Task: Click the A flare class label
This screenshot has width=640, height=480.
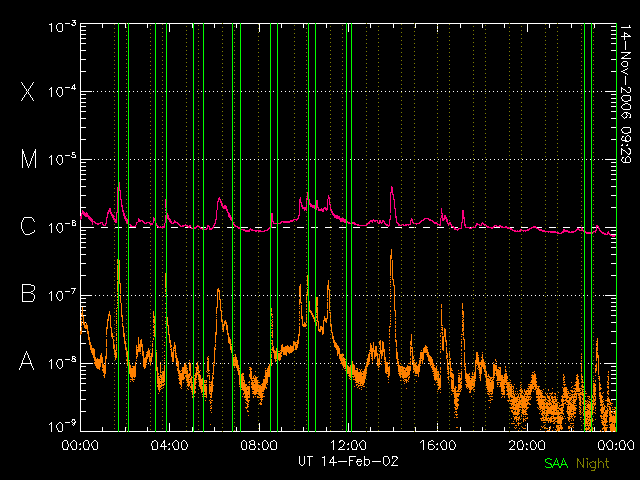Action: [x=27, y=360]
